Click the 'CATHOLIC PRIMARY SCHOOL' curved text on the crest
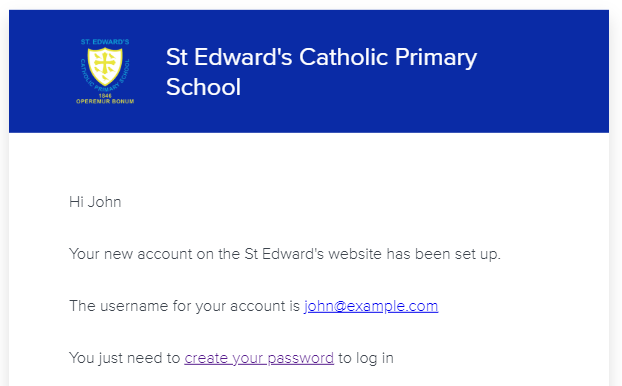Image resolution: width=622 pixels, height=386 pixels. point(105,81)
